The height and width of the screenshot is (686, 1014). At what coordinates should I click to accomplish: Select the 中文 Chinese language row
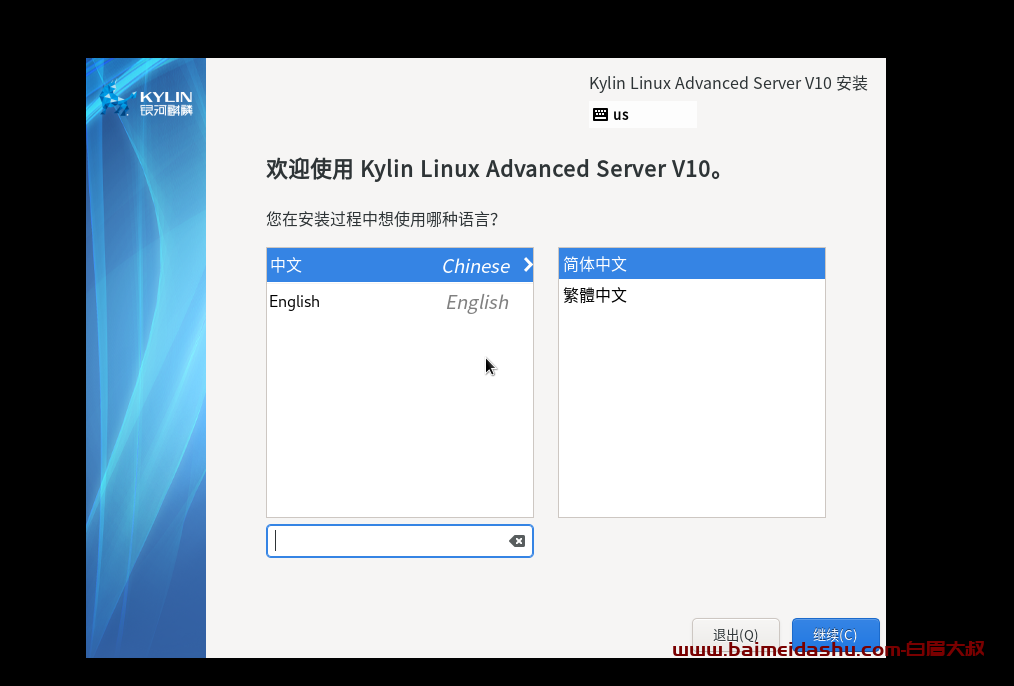pyautogui.click(x=400, y=265)
